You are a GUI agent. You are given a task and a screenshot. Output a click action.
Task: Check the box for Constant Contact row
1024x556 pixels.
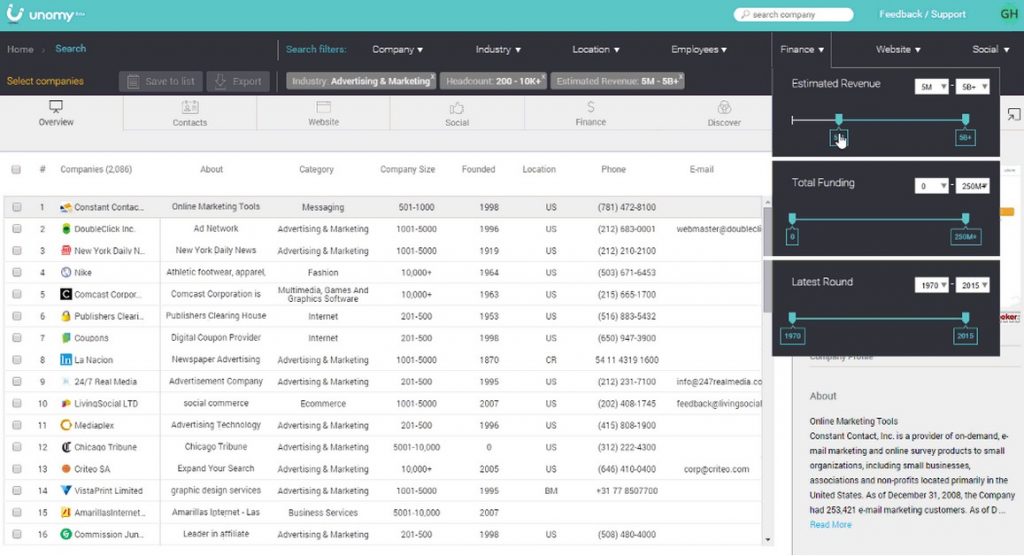tap(17, 207)
